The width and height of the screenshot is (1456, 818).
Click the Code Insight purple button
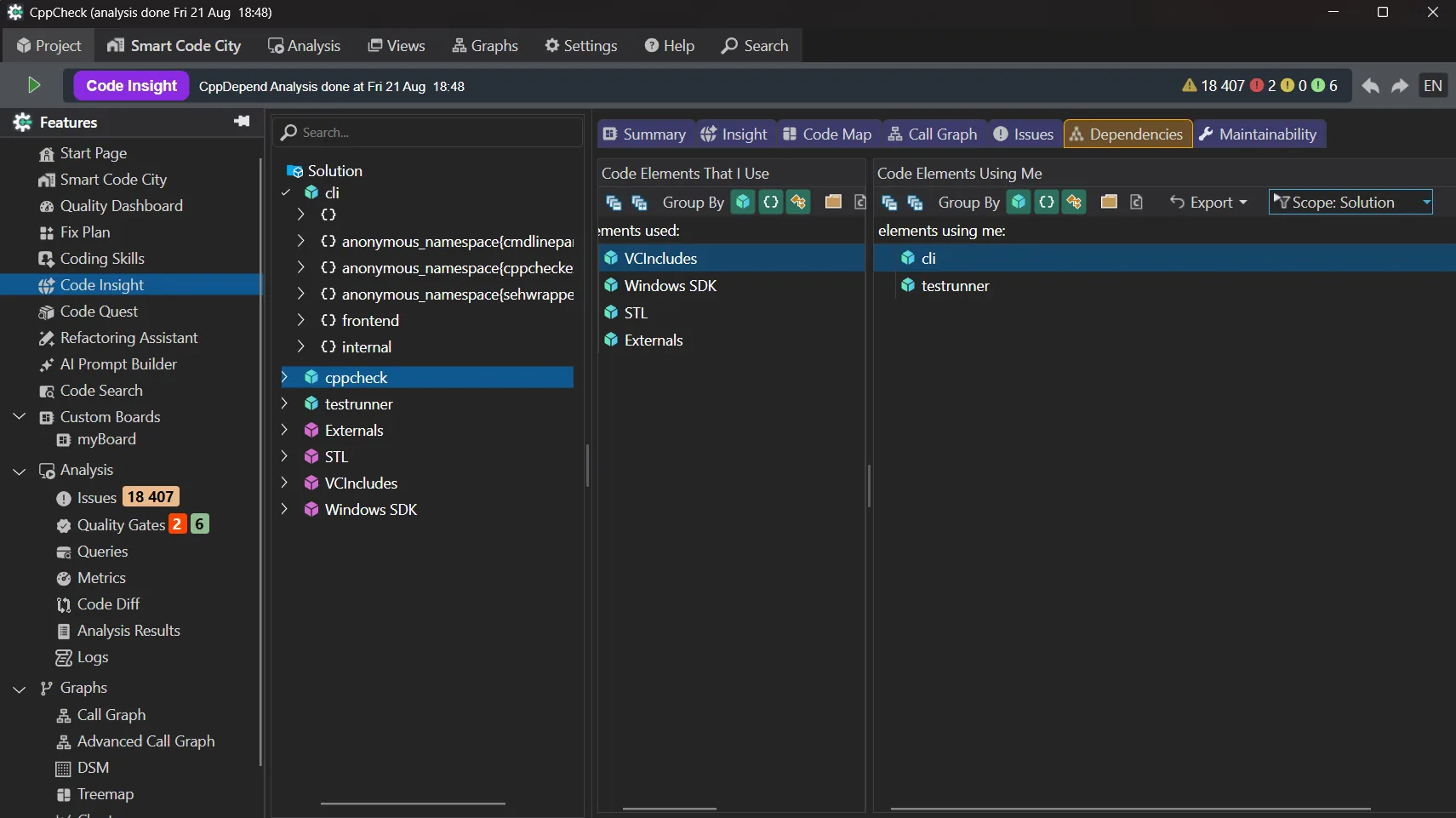[131, 85]
